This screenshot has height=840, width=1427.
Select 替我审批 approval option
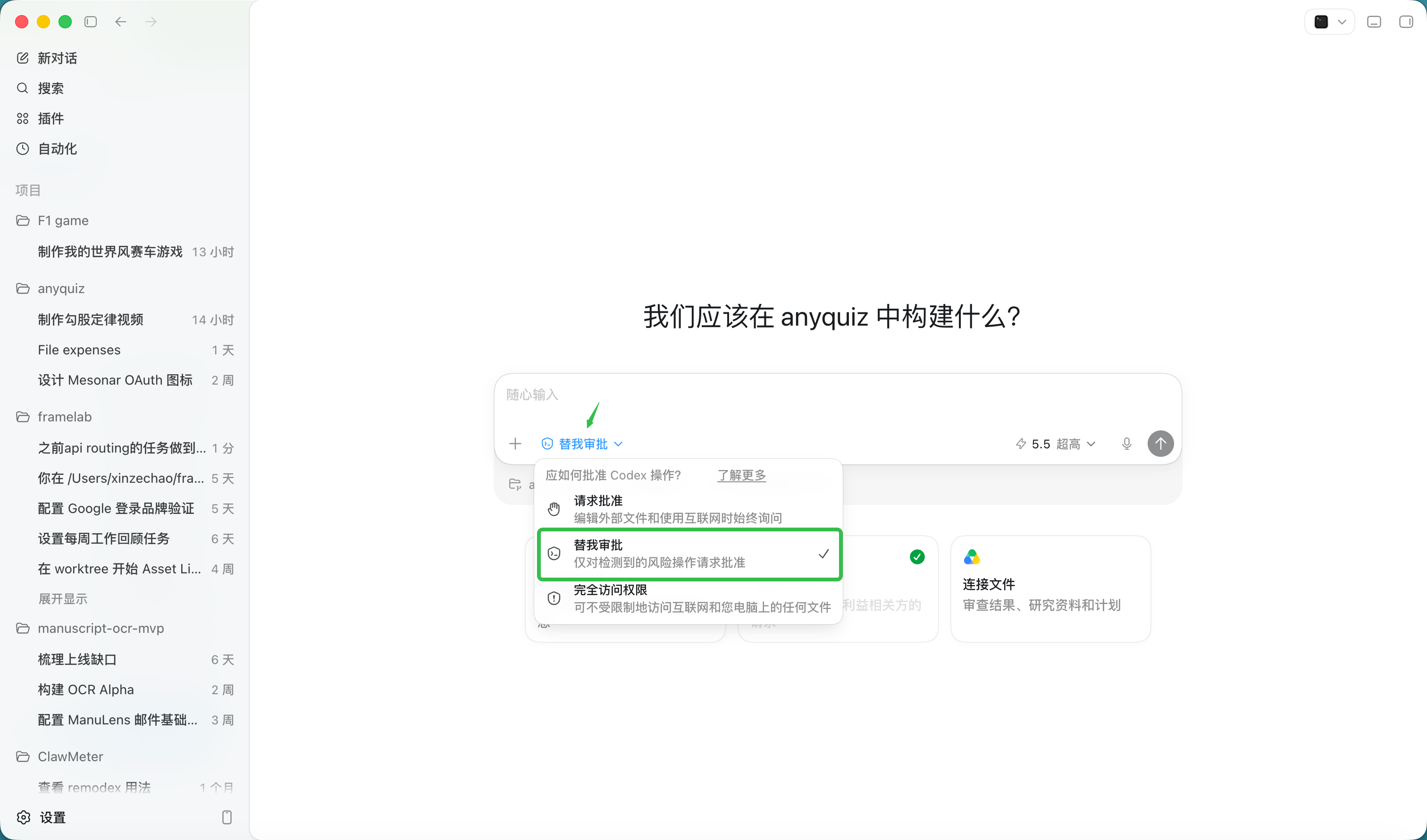pyautogui.click(x=689, y=554)
